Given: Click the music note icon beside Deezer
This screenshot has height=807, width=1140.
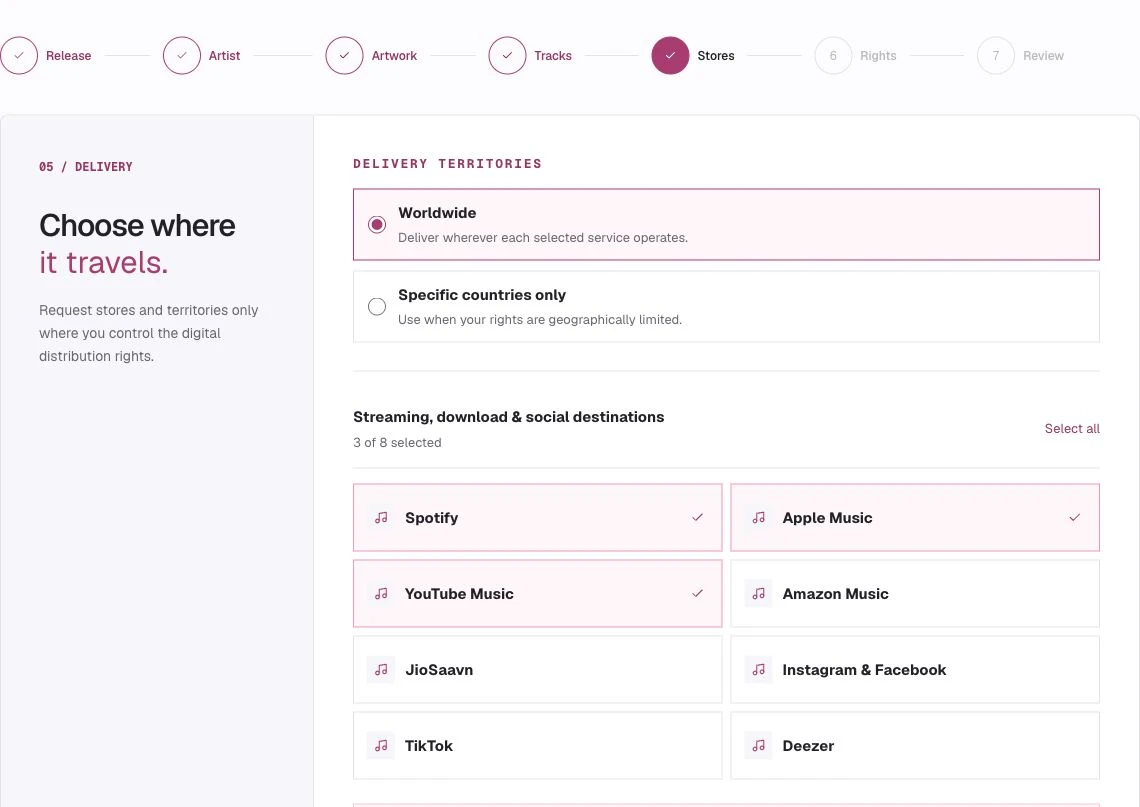Looking at the screenshot, I should point(758,745).
